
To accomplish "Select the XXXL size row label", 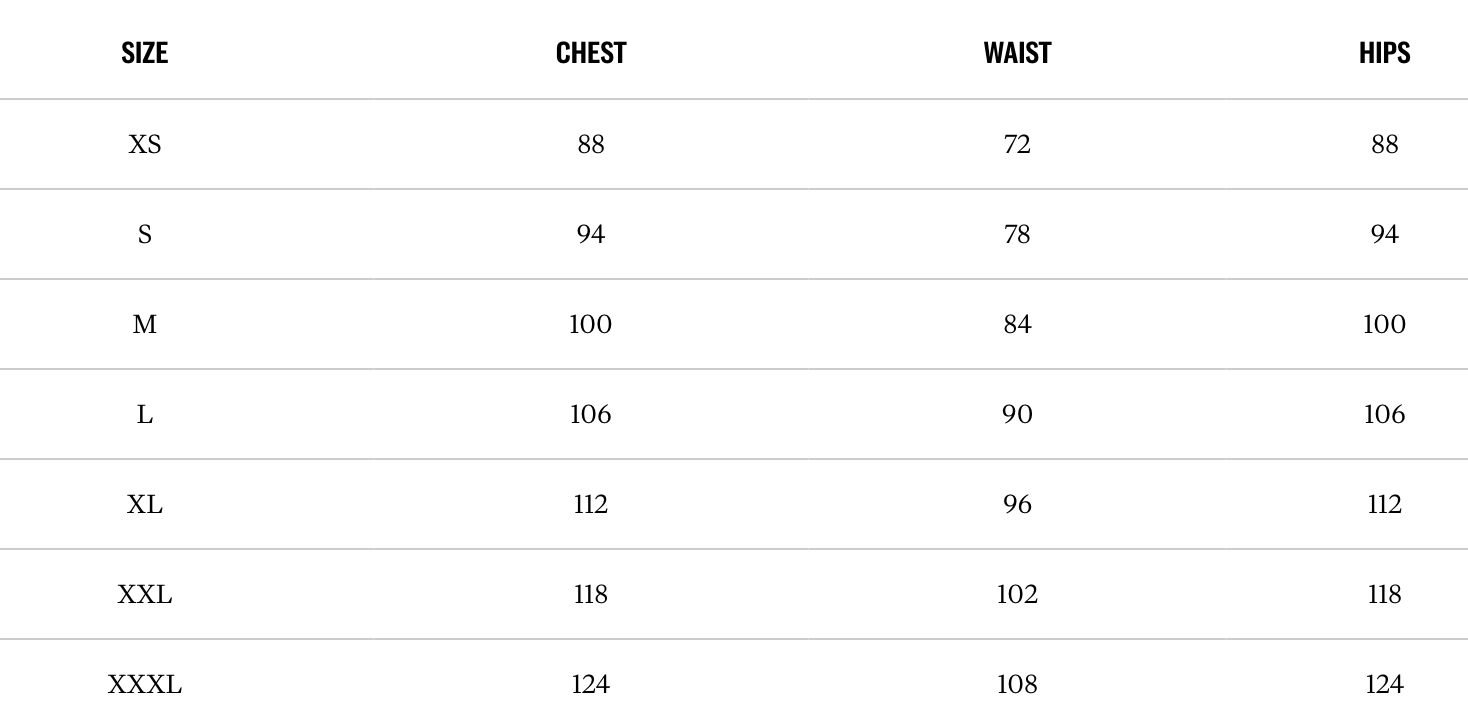I will click(145, 685).
